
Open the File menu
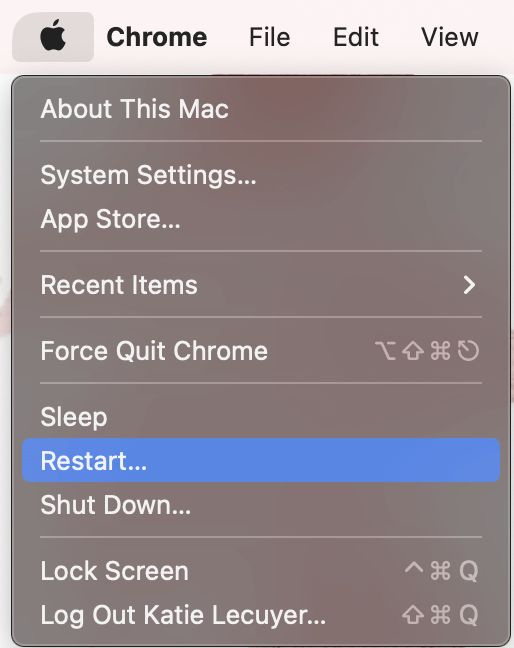(269, 37)
